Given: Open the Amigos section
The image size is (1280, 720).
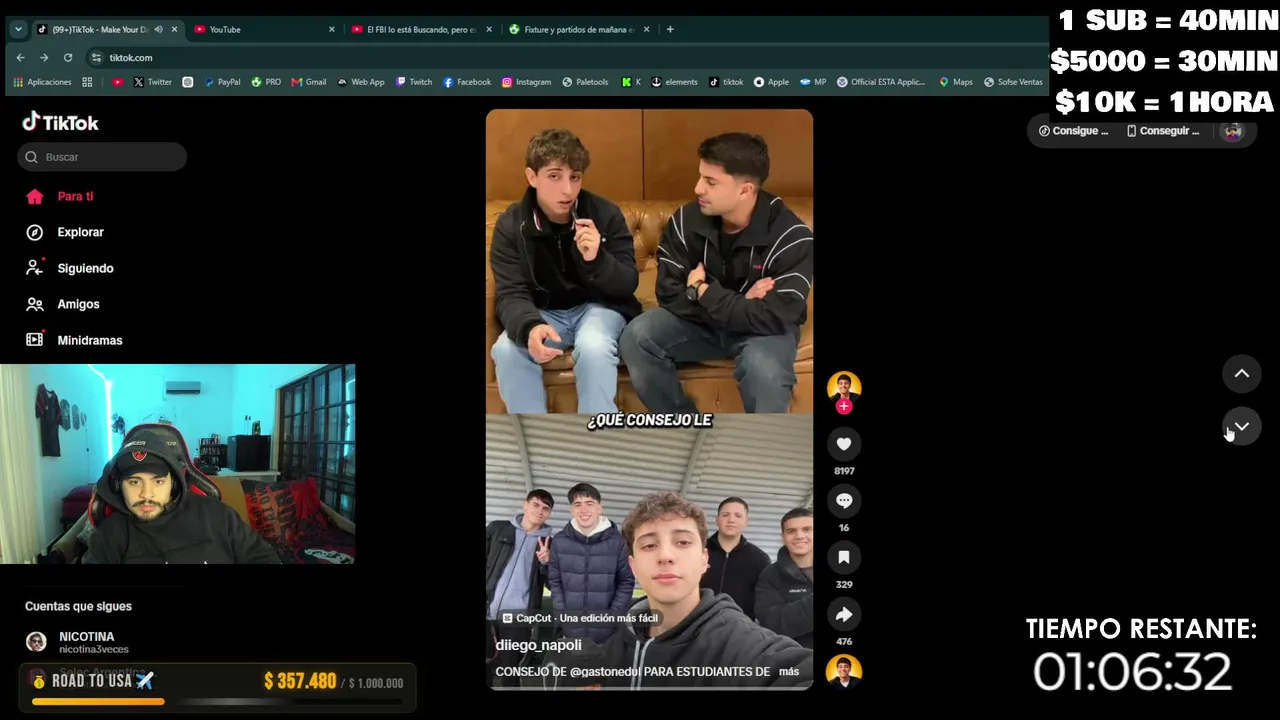Looking at the screenshot, I should click(x=63, y=304).
